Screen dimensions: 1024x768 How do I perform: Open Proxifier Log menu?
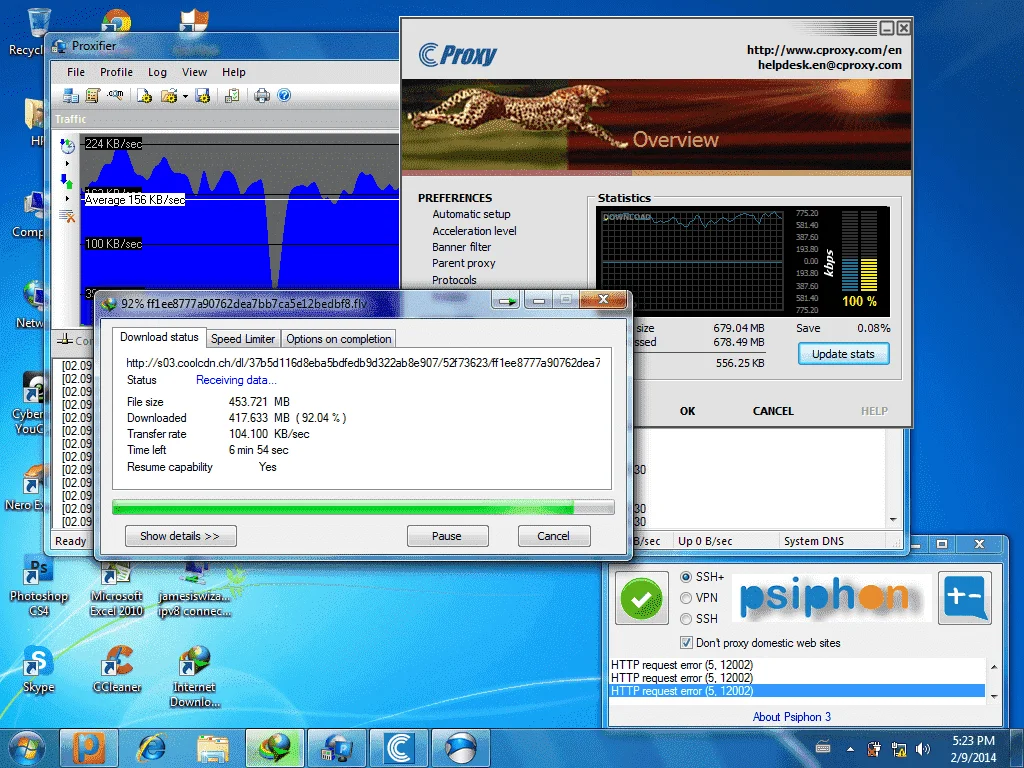157,72
